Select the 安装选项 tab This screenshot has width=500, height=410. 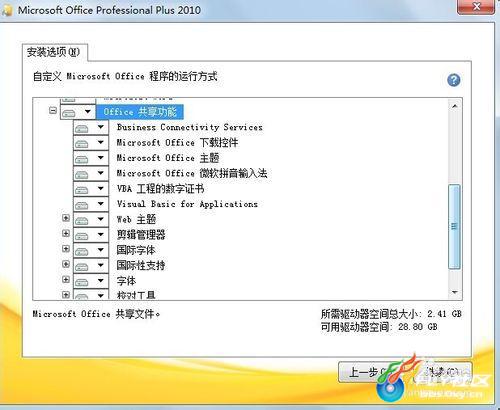tap(54, 52)
